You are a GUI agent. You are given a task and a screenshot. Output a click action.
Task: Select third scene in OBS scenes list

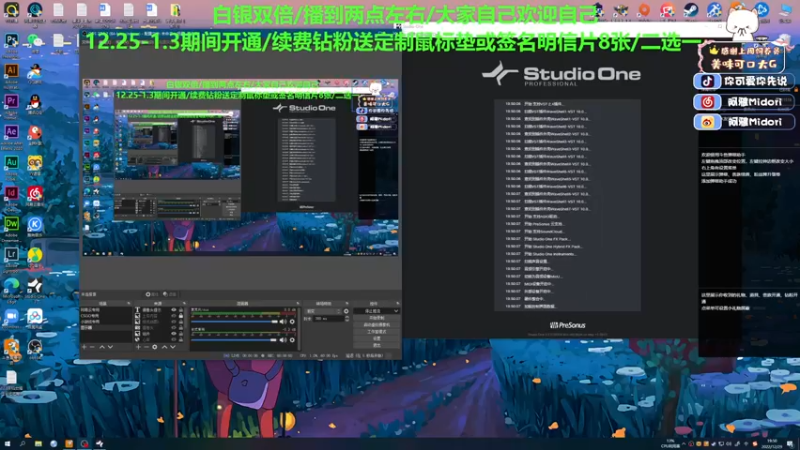pyautogui.click(x=106, y=321)
